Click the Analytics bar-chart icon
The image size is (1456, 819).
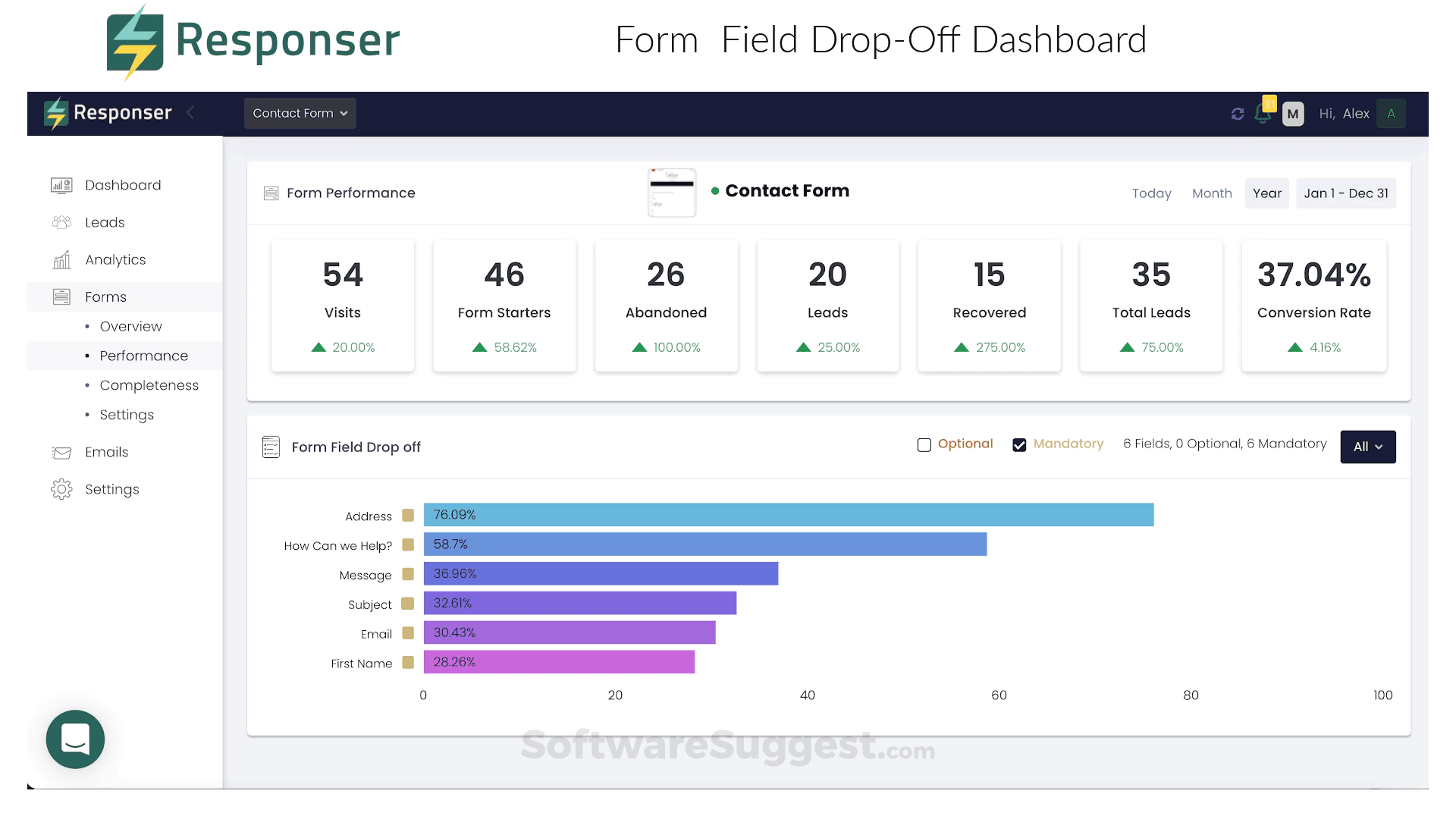(61, 259)
